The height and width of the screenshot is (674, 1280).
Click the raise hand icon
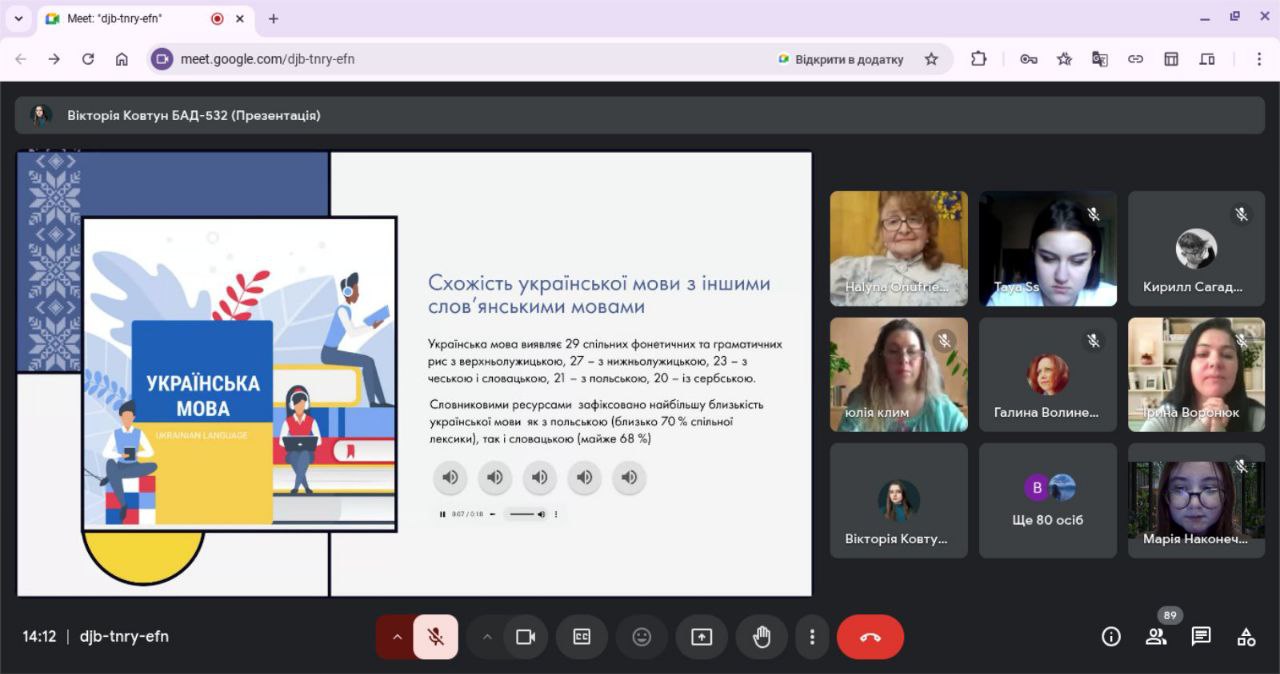click(x=761, y=637)
